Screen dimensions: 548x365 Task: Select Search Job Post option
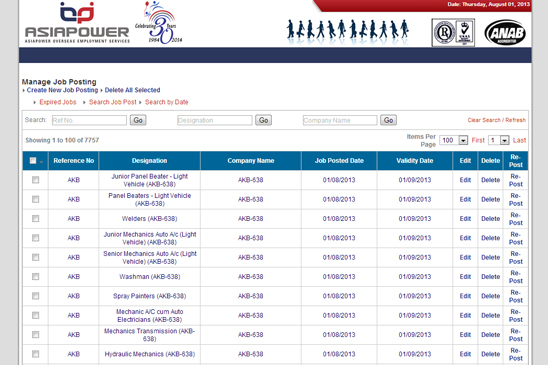113,102
